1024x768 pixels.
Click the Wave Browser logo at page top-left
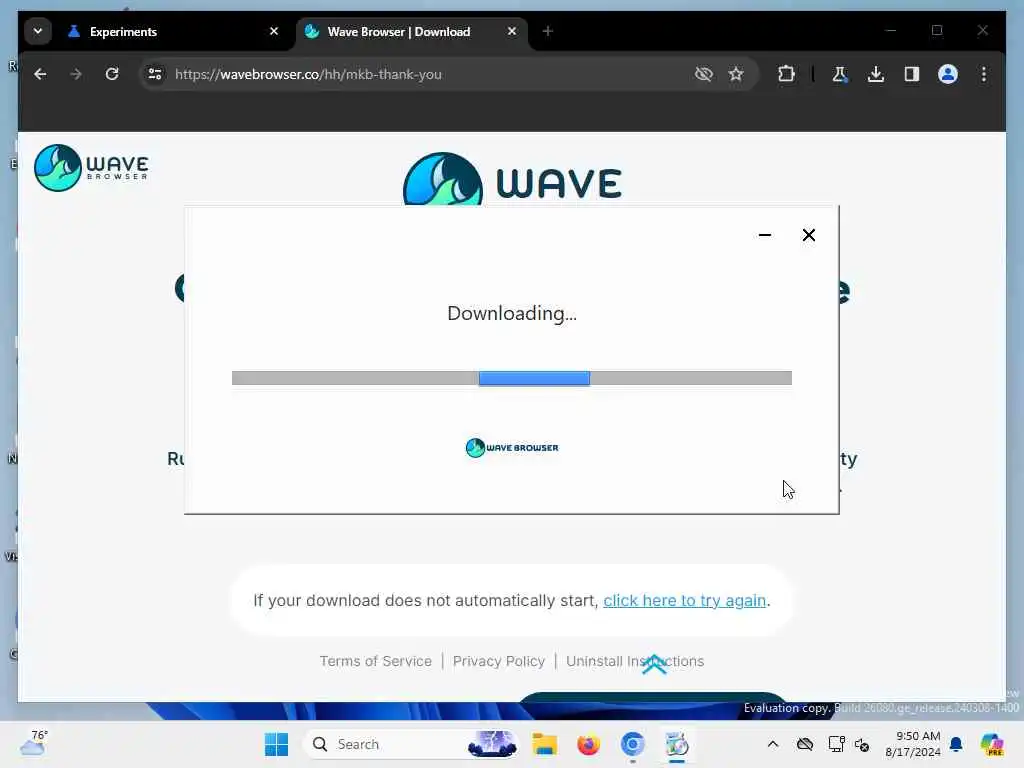coord(91,168)
